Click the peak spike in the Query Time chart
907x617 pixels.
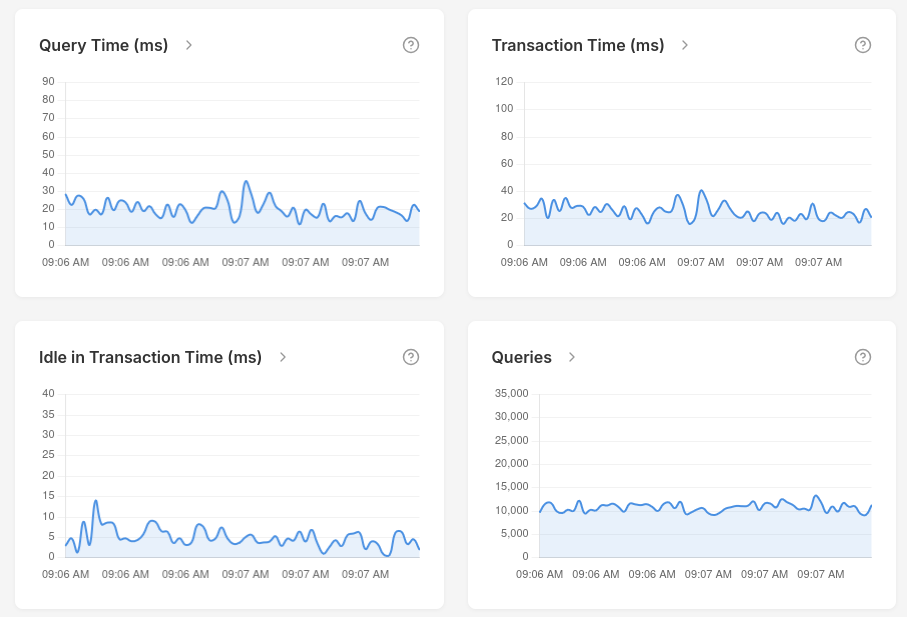click(x=247, y=181)
